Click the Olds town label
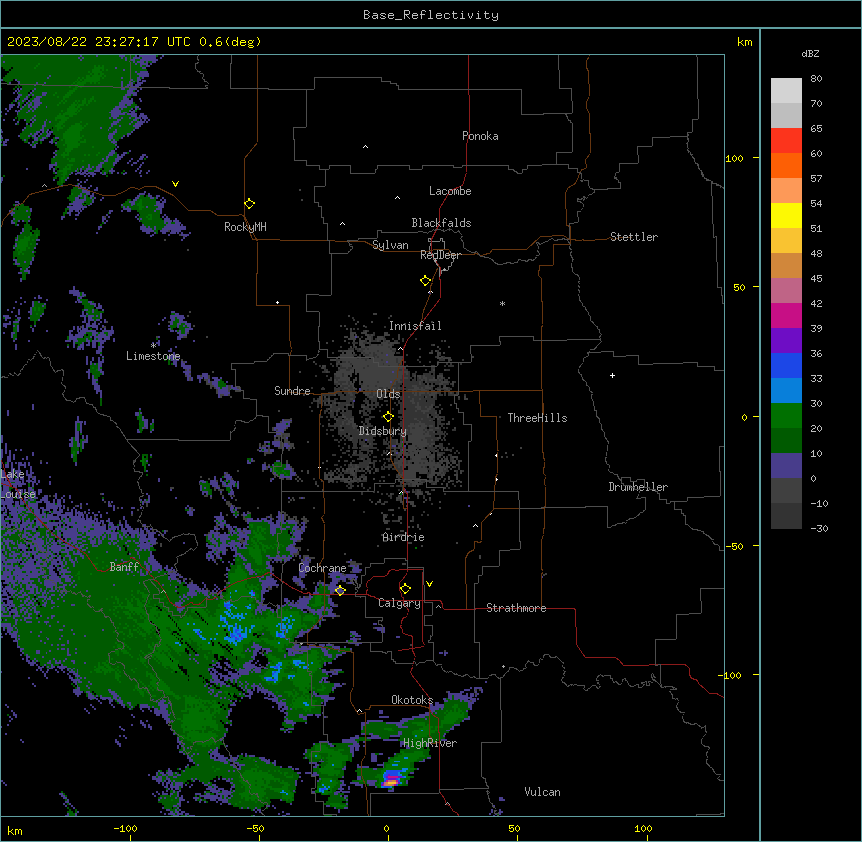This screenshot has width=862, height=842. pos(388,394)
